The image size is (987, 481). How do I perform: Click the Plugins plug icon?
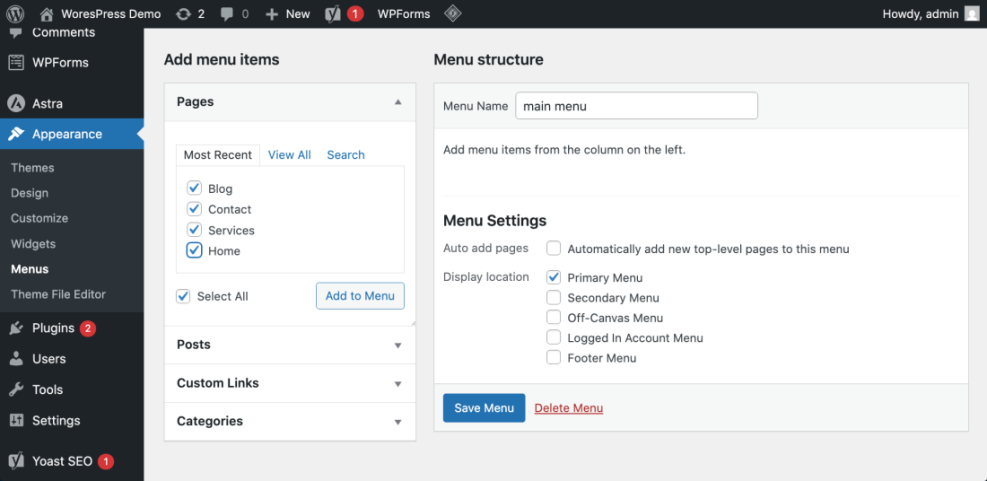(16, 328)
